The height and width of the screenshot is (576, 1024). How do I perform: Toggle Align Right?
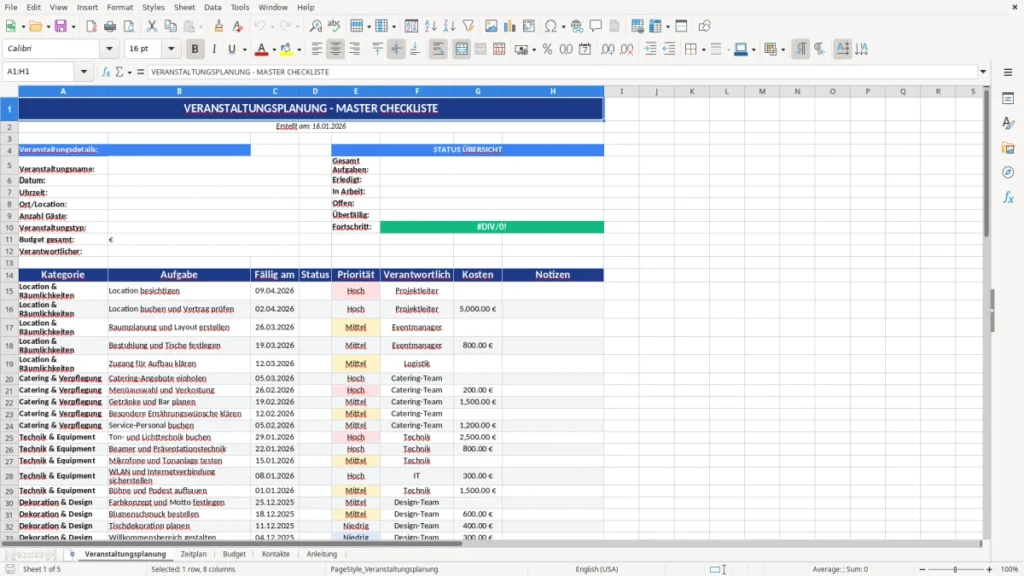pos(355,49)
